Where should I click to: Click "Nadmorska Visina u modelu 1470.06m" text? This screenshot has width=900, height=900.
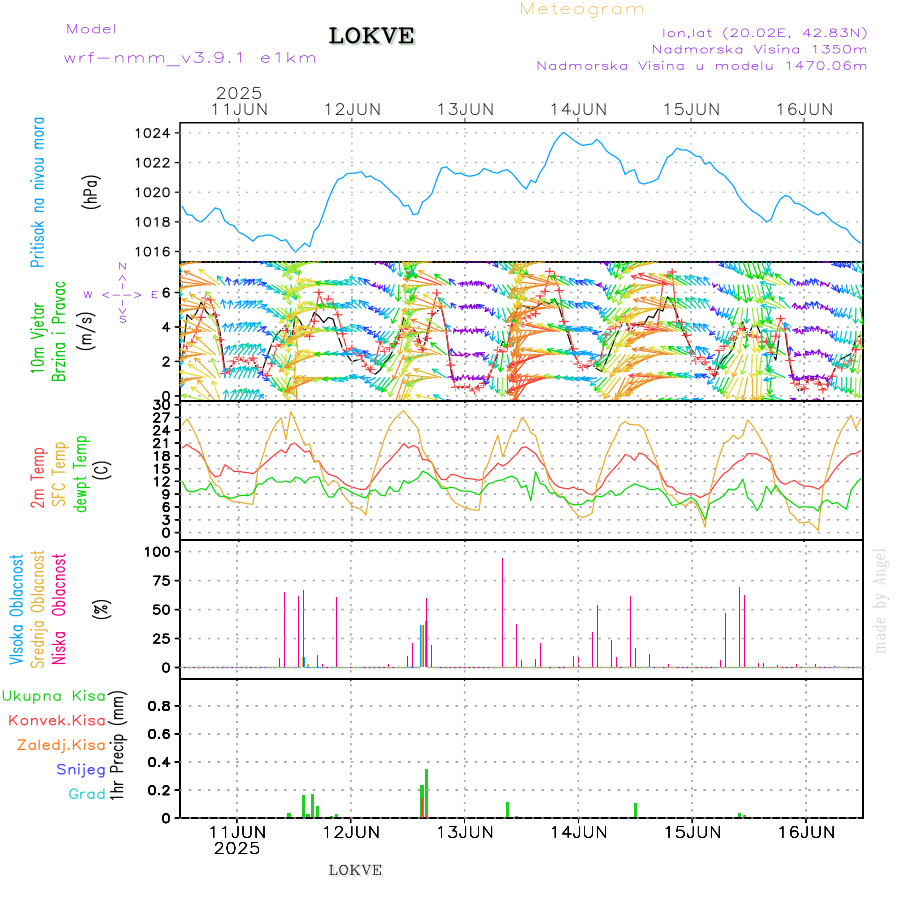[701, 66]
